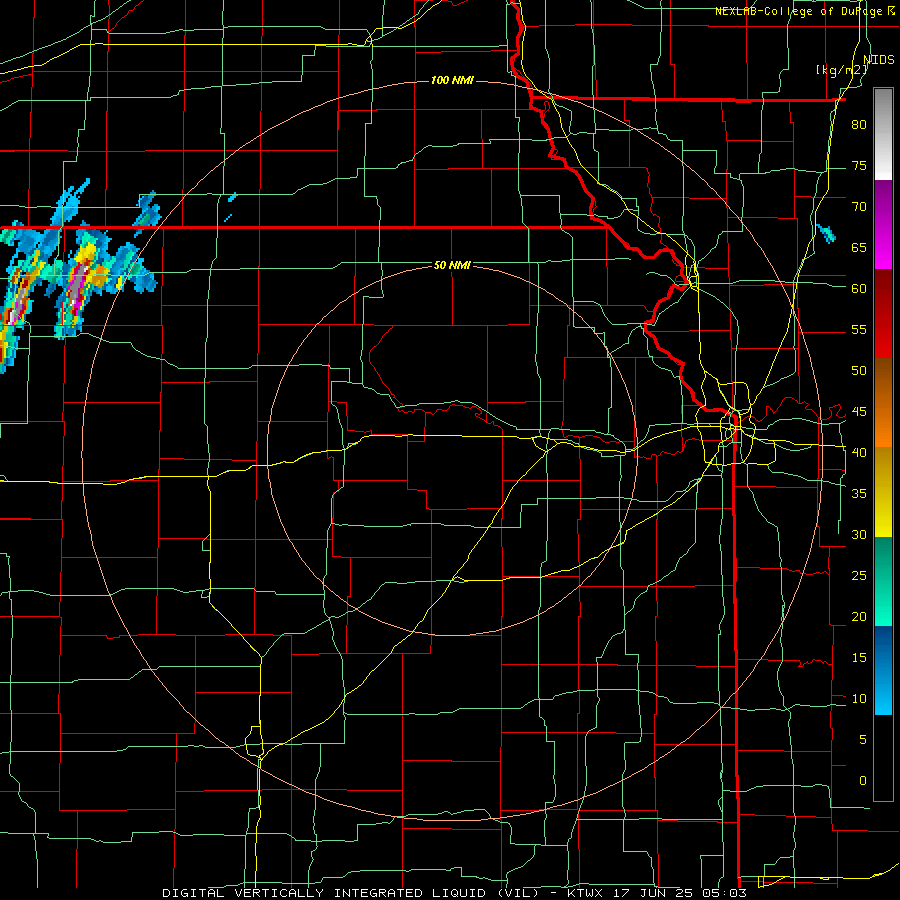Click the 80 value on color scale

pos(859,125)
